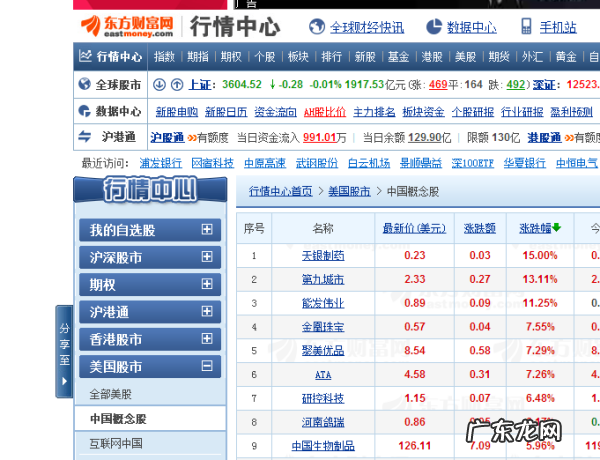Click the Eastmoney logo
This screenshot has width=600, height=460.
(127, 26)
